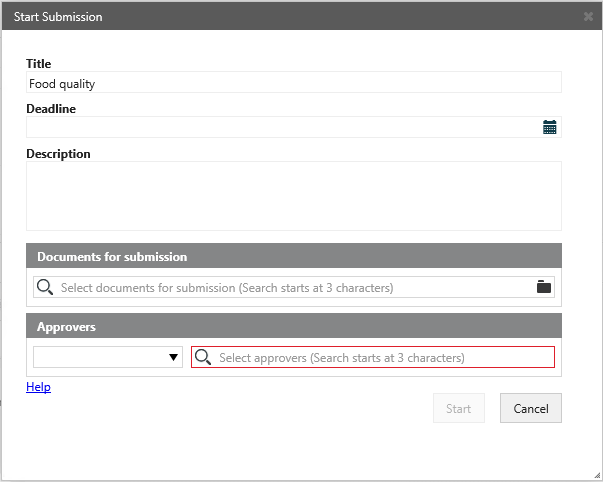Close the Start Submission dialog with X
This screenshot has height=482, width=603.
(589, 17)
